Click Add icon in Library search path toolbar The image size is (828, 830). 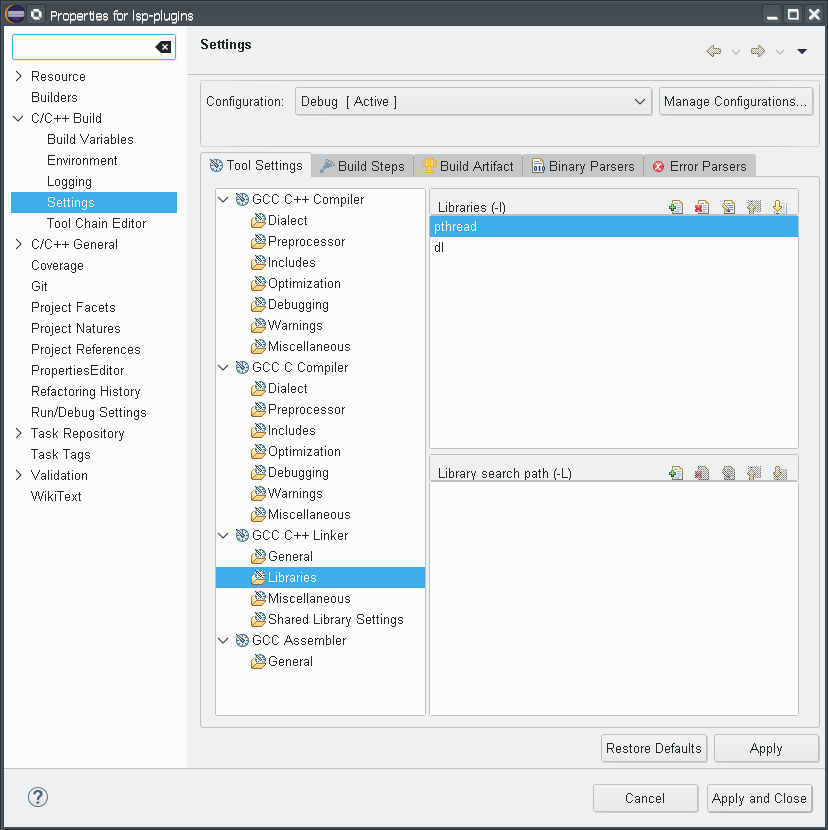point(676,473)
